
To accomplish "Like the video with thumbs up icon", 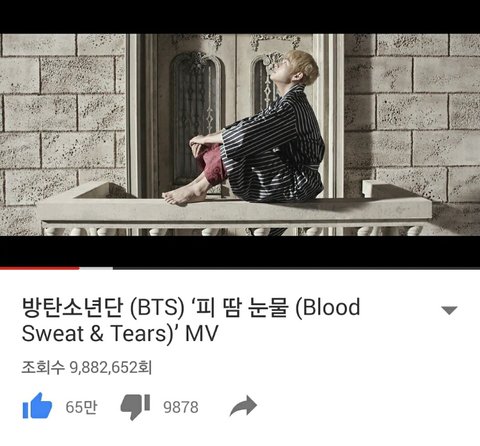I will pyautogui.click(x=37, y=406).
